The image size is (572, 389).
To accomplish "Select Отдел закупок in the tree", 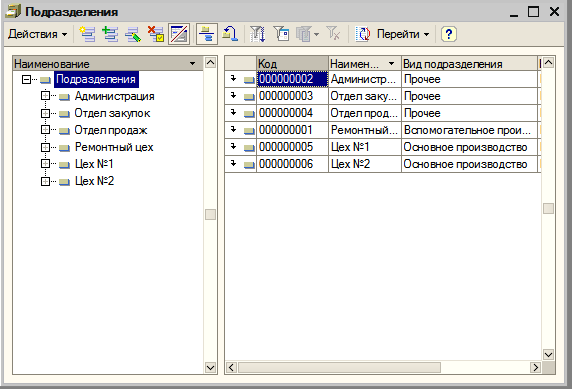I will (112, 113).
